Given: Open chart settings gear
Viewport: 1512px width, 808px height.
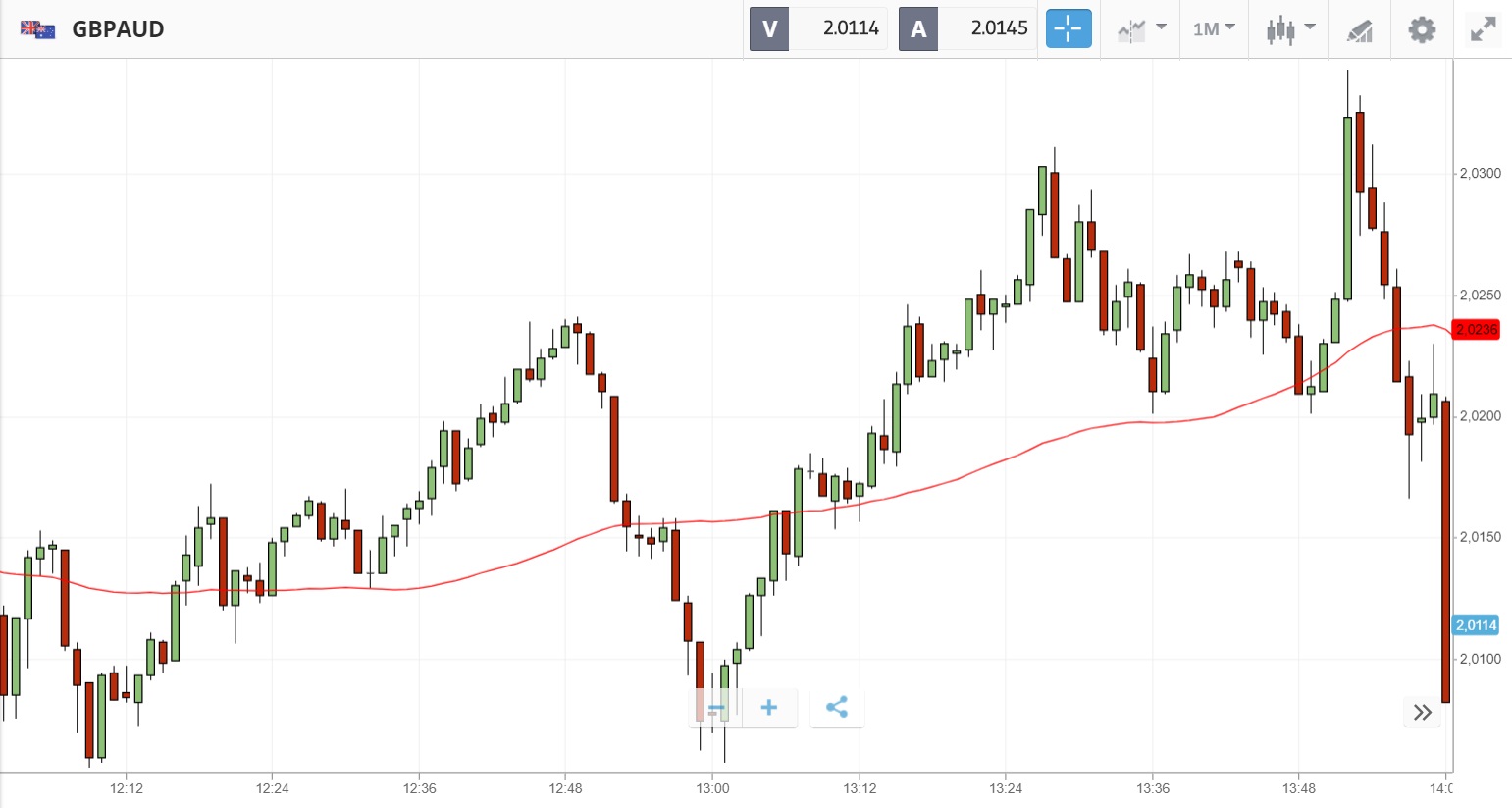Looking at the screenshot, I should [x=1422, y=29].
